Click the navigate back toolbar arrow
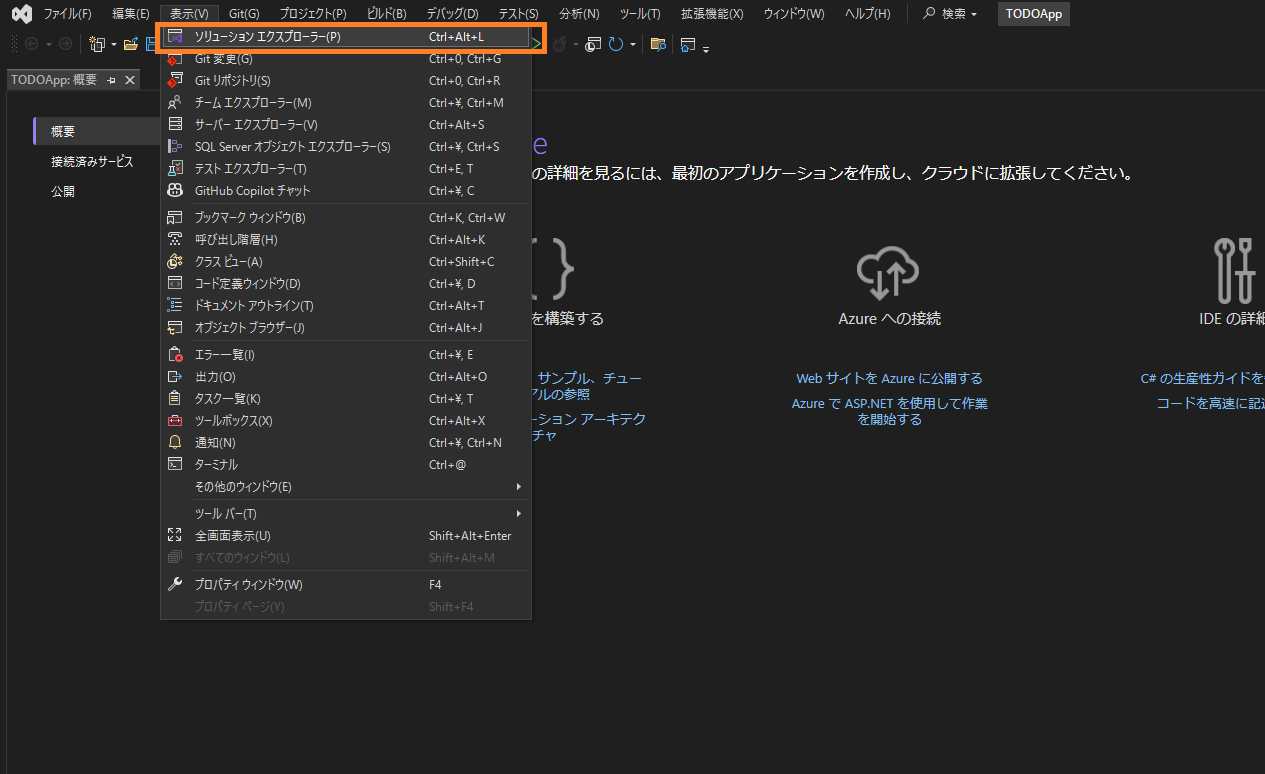 (31, 44)
